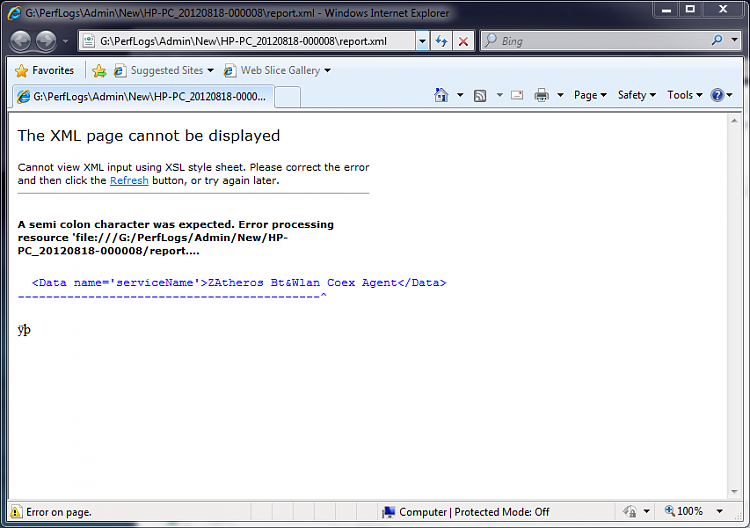Click the search magnifier button
Screen dimensions: 750x528
717,41
